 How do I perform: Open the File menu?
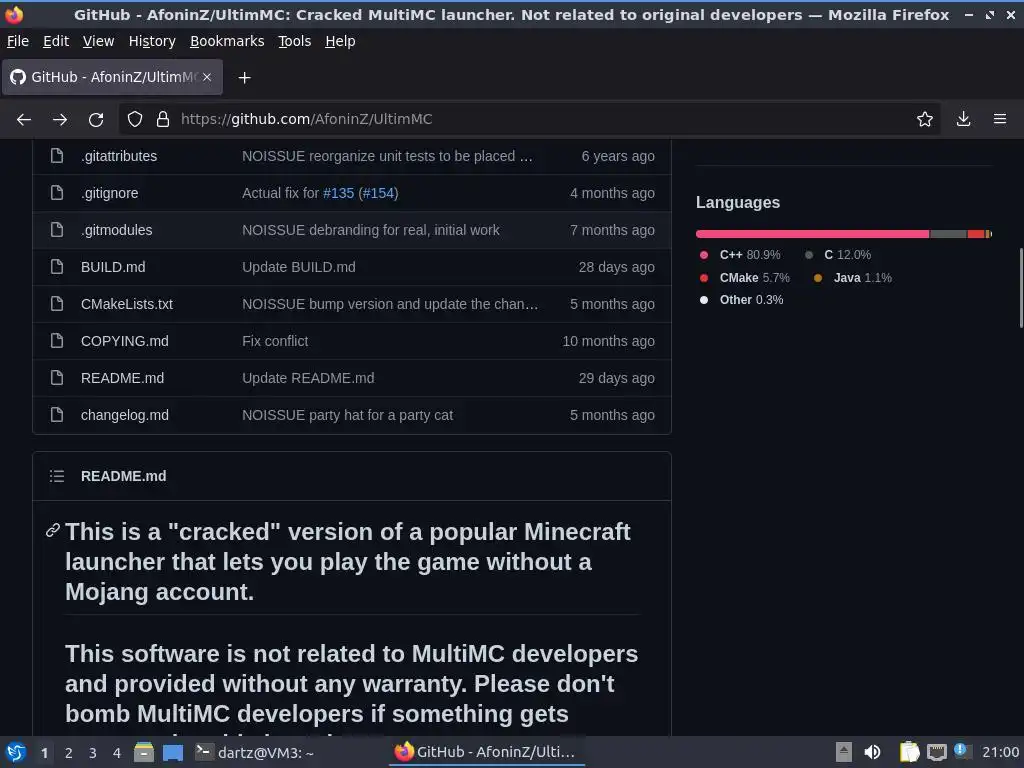pyautogui.click(x=18, y=41)
